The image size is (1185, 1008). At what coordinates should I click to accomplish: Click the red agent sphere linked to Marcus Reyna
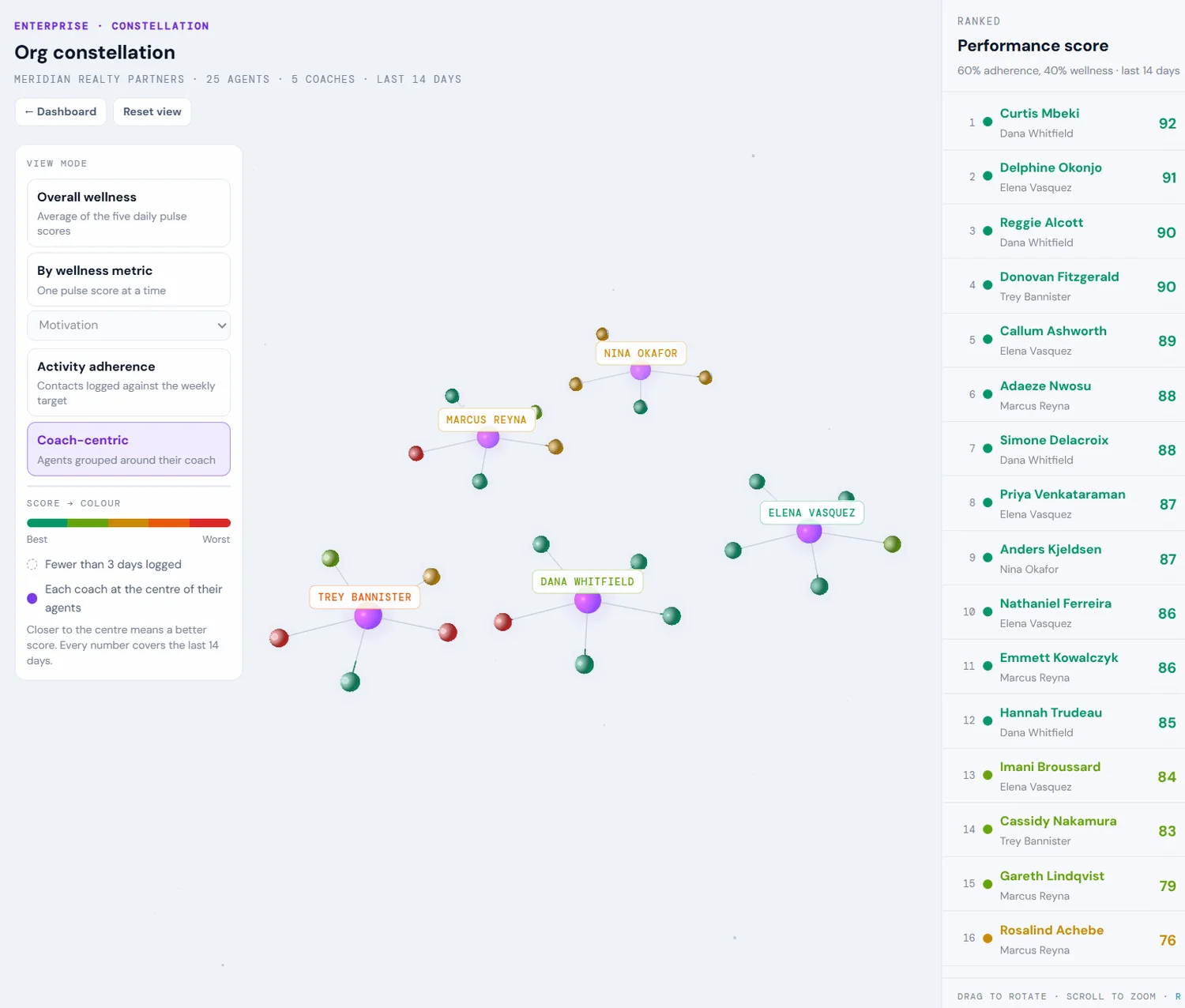click(x=416, y=453)
